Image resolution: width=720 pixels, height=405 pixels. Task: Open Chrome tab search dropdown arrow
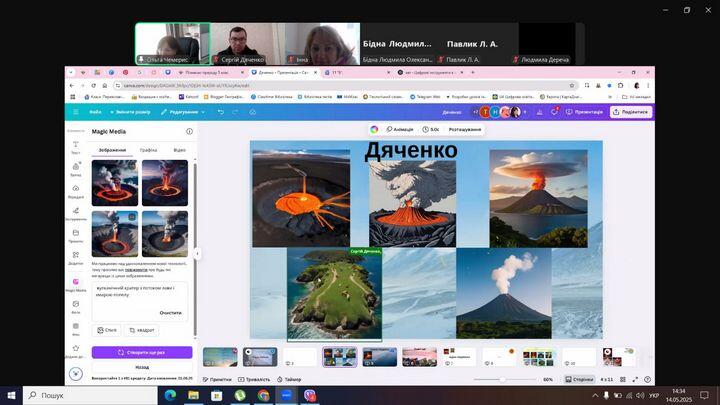point(71,73)
